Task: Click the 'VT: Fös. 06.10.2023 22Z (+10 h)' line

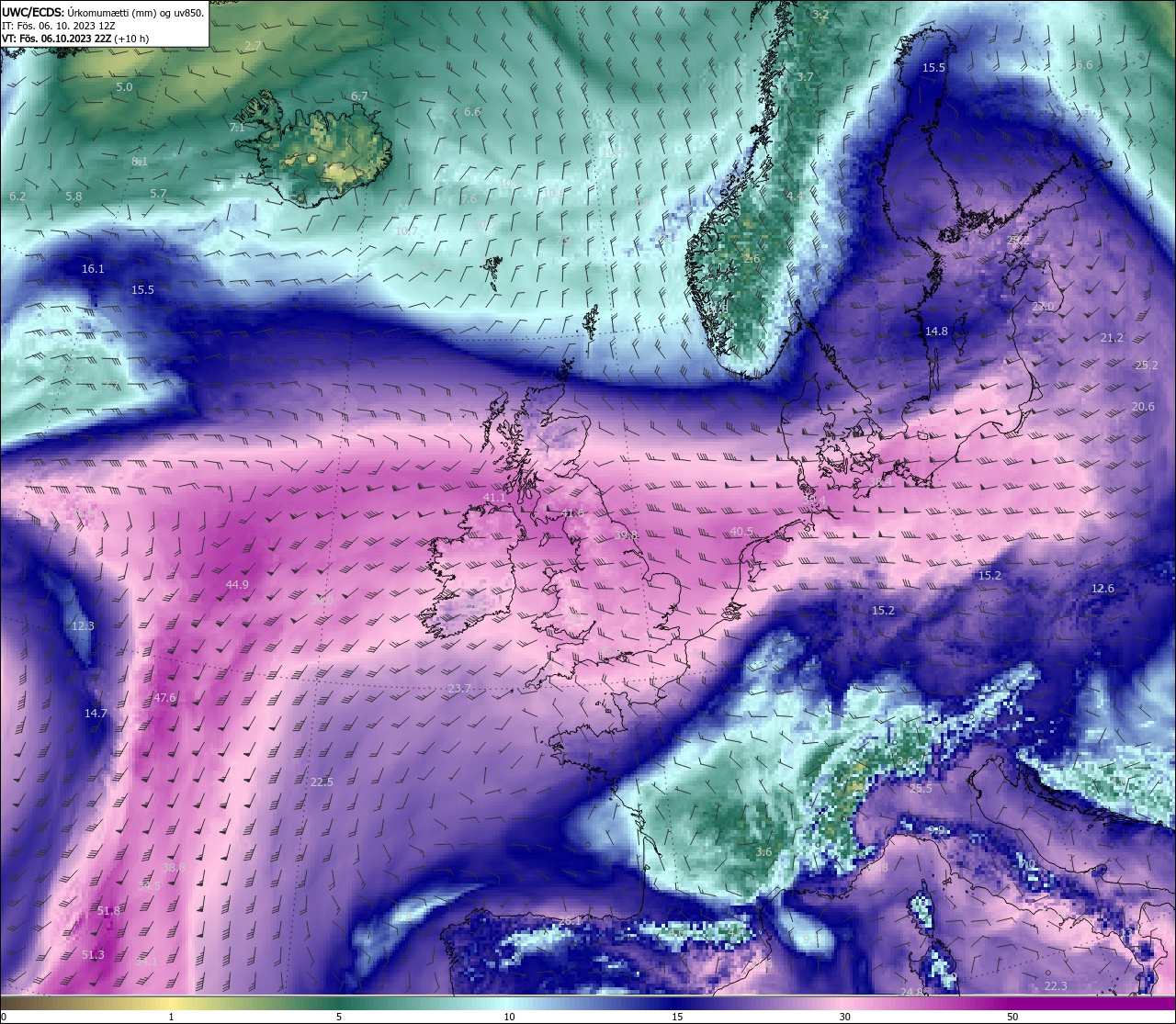Action: pos(75,39)
